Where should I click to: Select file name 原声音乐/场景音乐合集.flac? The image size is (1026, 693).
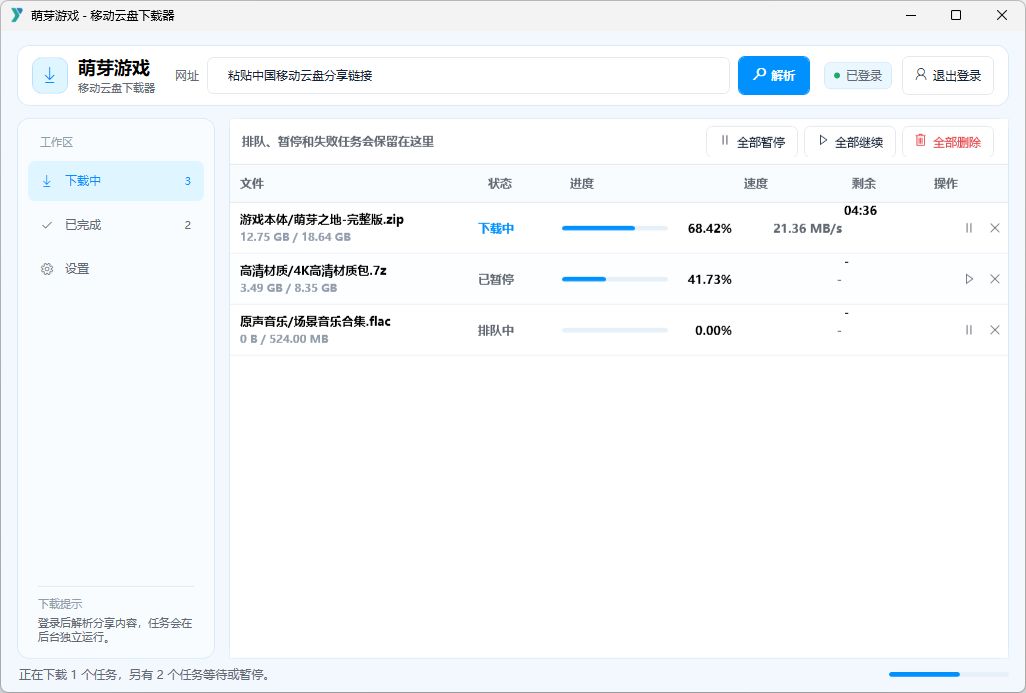click(315, 322)
